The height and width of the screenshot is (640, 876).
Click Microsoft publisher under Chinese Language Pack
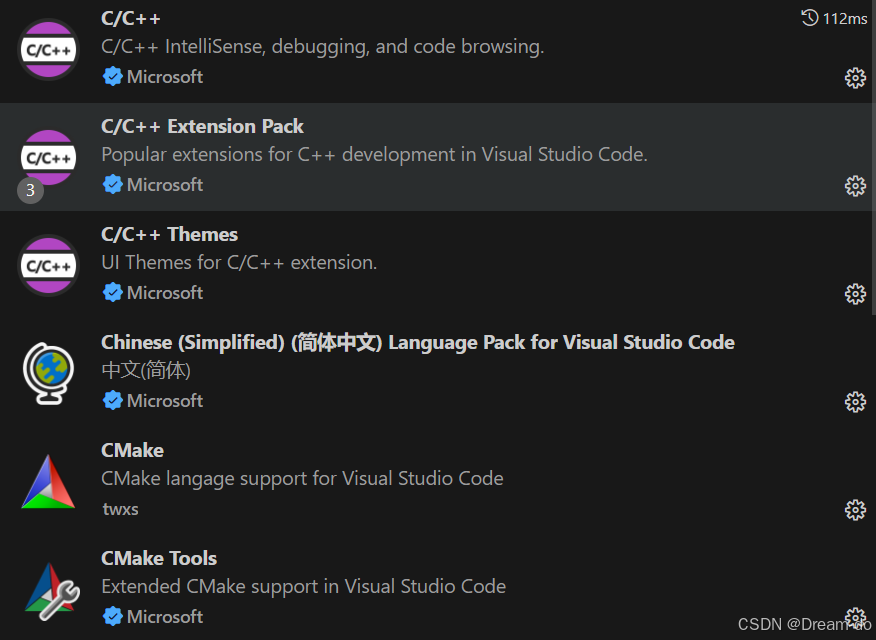165,400
